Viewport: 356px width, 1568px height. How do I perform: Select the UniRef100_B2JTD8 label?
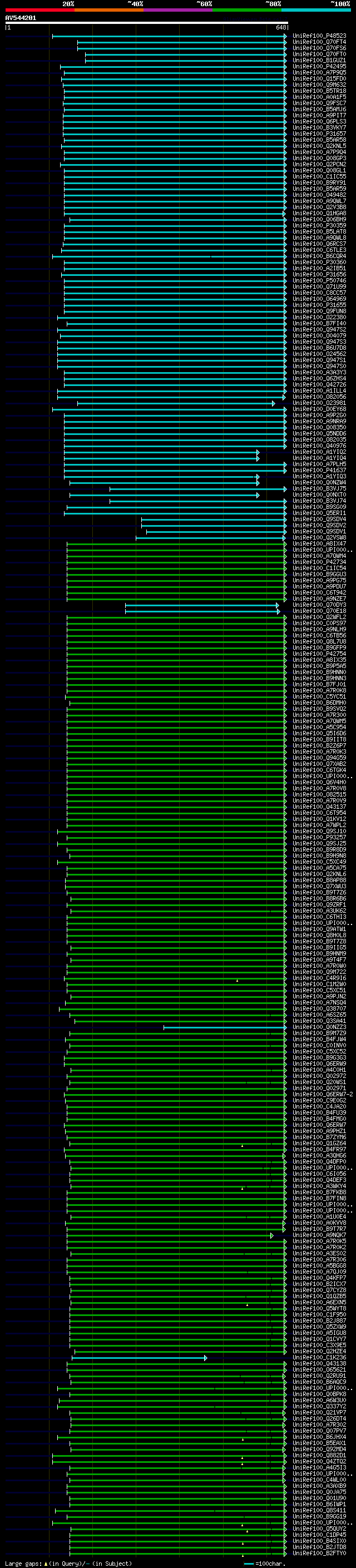click(x=319, y=1549)
